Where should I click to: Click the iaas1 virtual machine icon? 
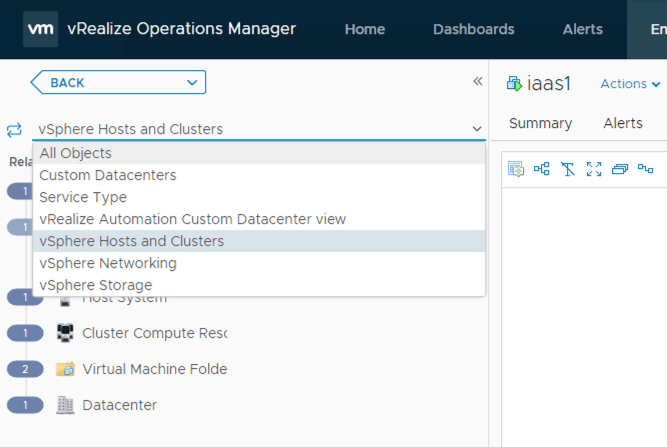[x=516, y=84]
